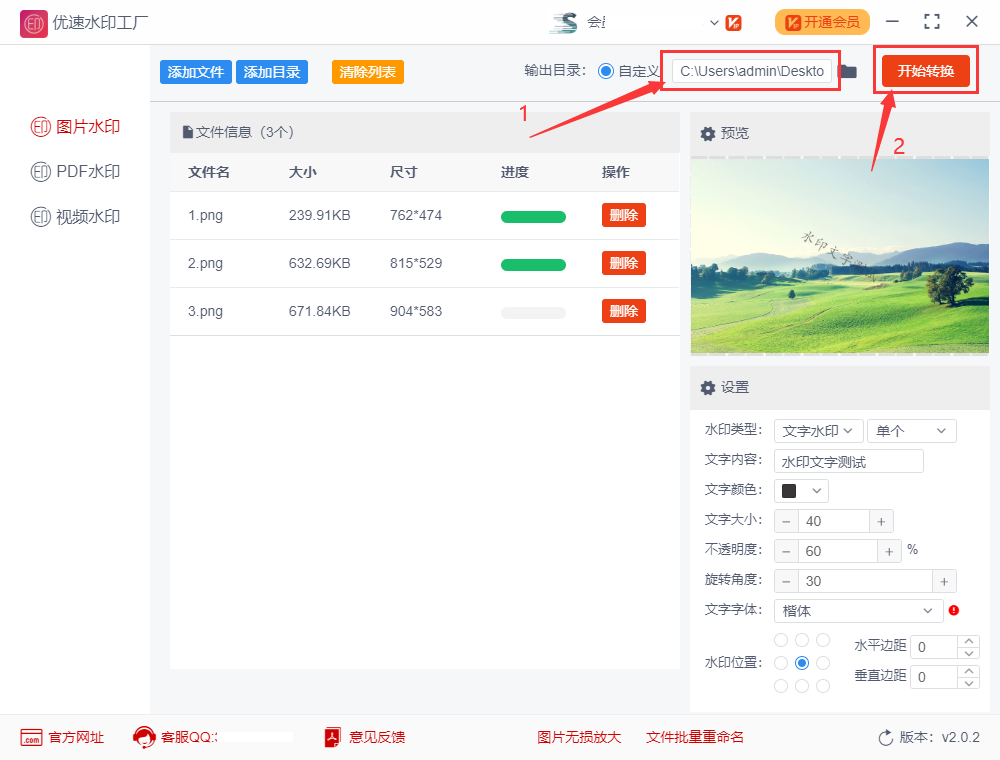Viewport: 1000px width, 760px height.
Task: Click the 1.png progress bar
Action: point(533,217)
